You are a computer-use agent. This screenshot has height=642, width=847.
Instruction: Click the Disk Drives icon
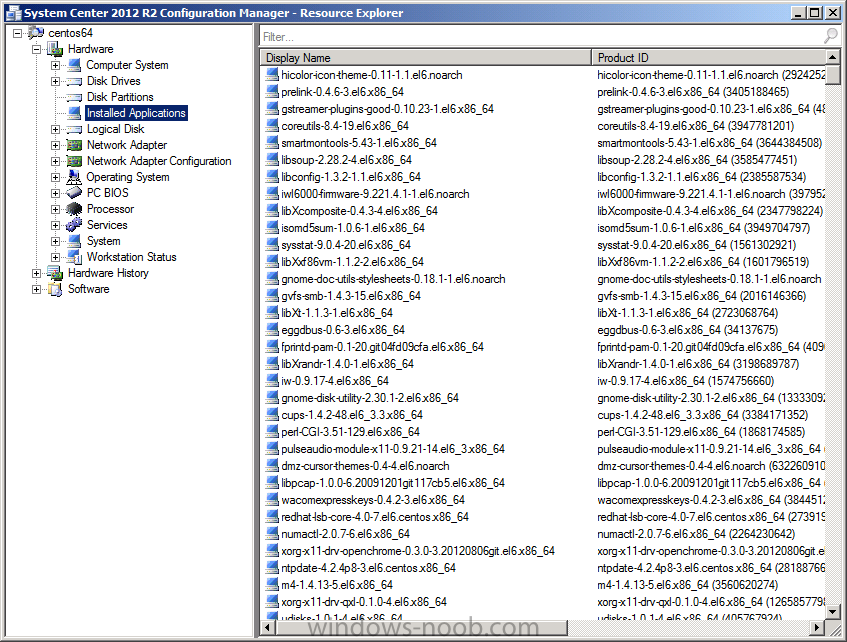click(x=74, y=82)
